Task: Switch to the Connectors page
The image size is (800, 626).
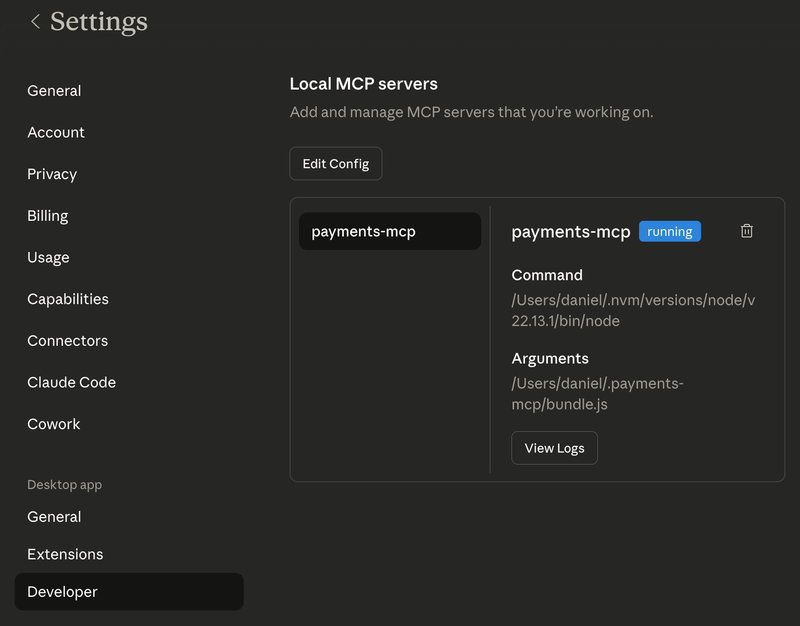Action: (x=68, y=341)
